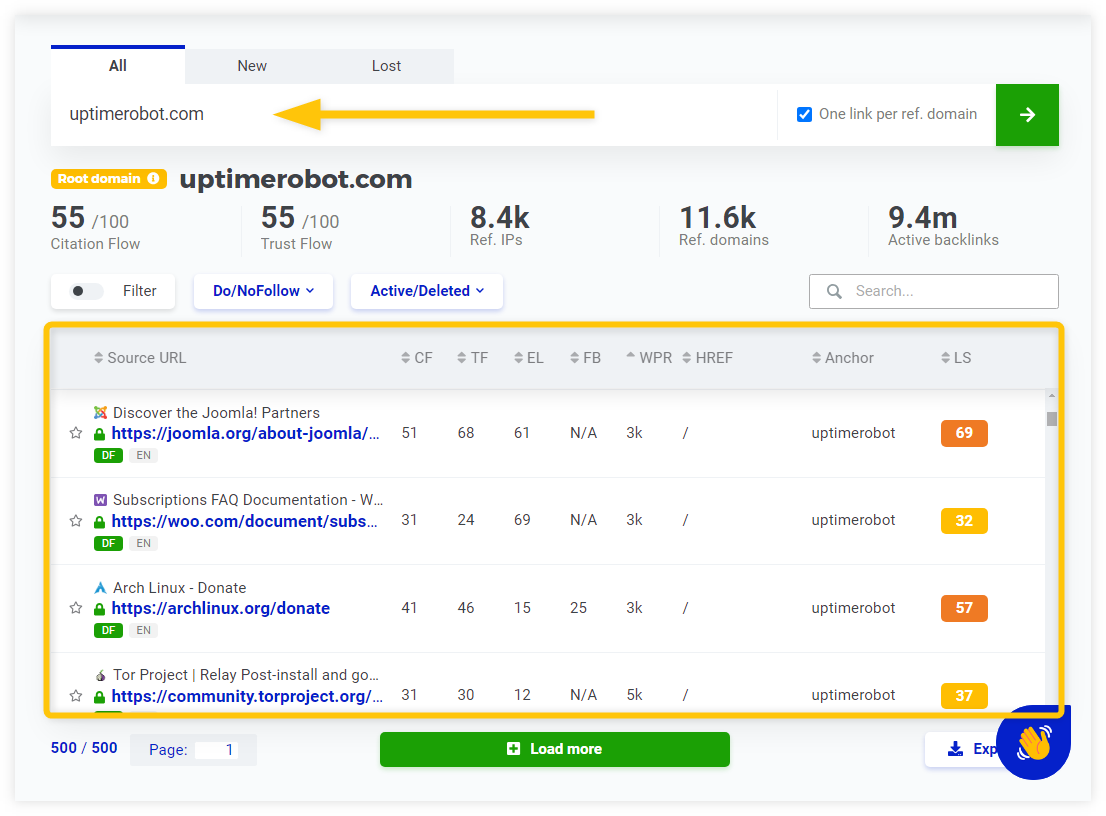The image size is (1106, 816).
Task: Switch to the New tab
Action: point(251,65)
